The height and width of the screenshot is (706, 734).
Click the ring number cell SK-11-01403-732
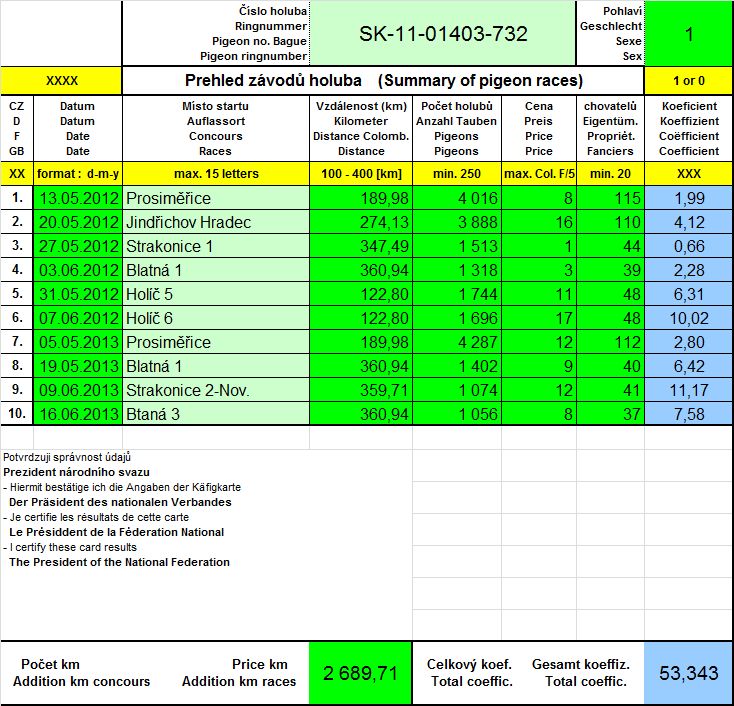(443, 34)
